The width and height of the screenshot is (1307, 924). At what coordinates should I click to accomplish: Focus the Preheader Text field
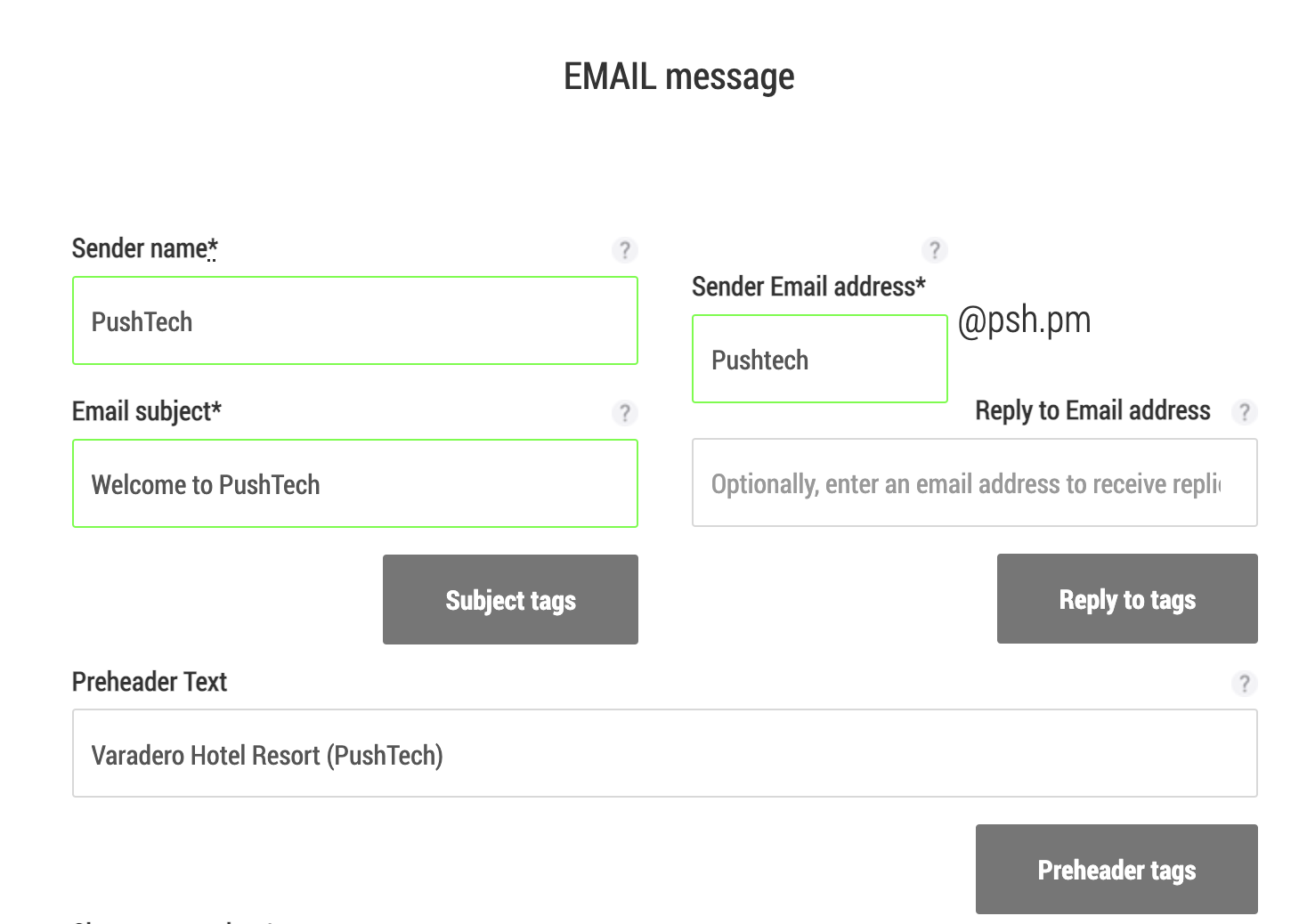pyautogui.click(x=665, y=753)
